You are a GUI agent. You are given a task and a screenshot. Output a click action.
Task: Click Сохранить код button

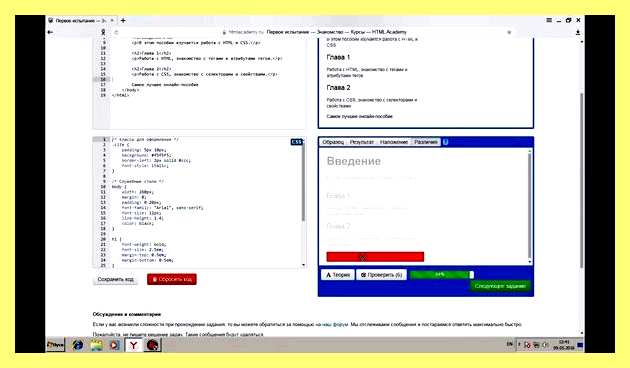pyautogui.click(x=115, y=279)
